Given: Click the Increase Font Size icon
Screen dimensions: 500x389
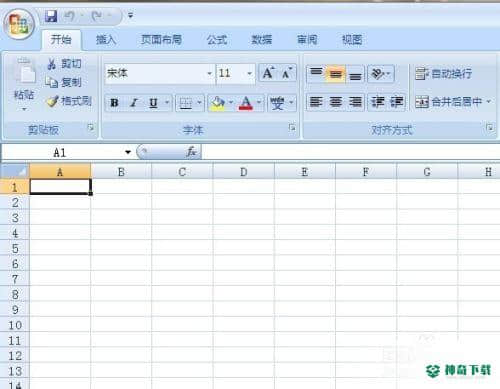Looking at the screenshot, I should click(269, 73).
